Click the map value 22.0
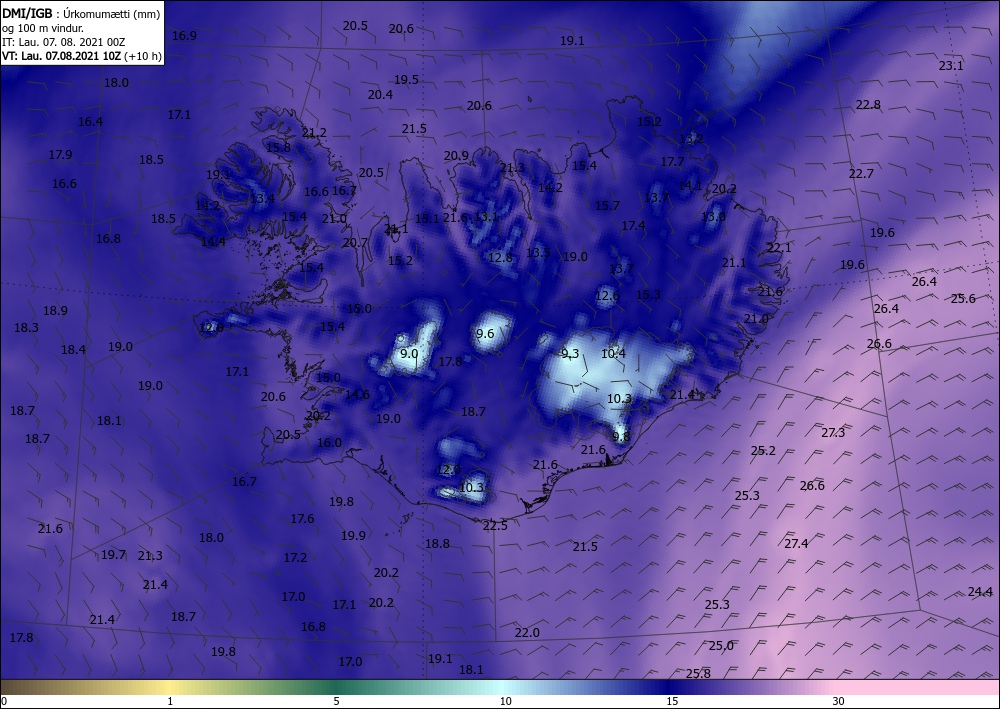This screenshot has width=1000, height=709. 527,632
